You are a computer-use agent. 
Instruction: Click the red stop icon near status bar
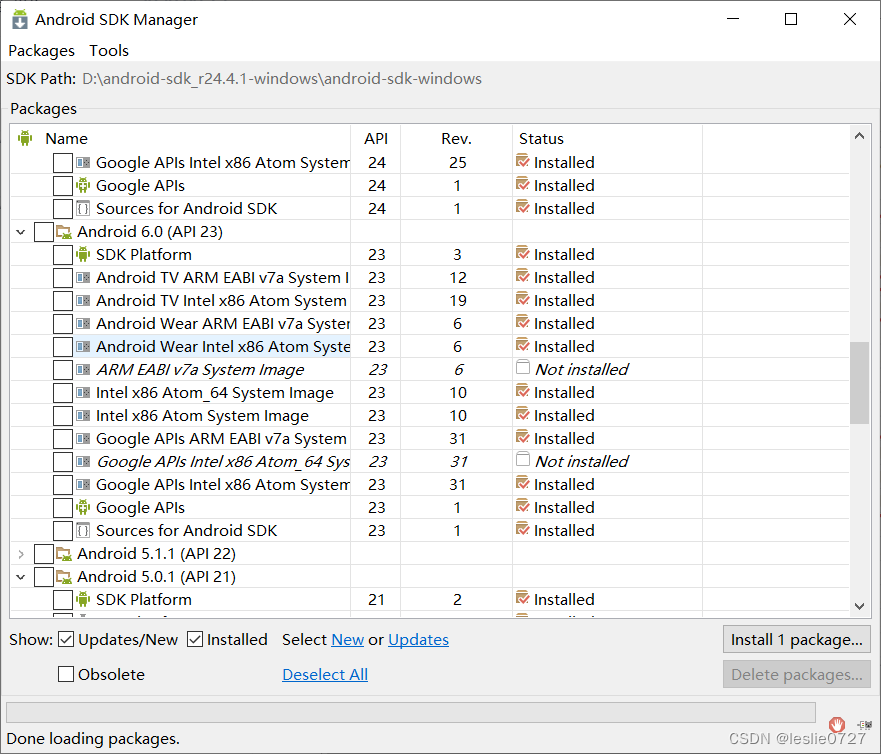coord(836,724)
